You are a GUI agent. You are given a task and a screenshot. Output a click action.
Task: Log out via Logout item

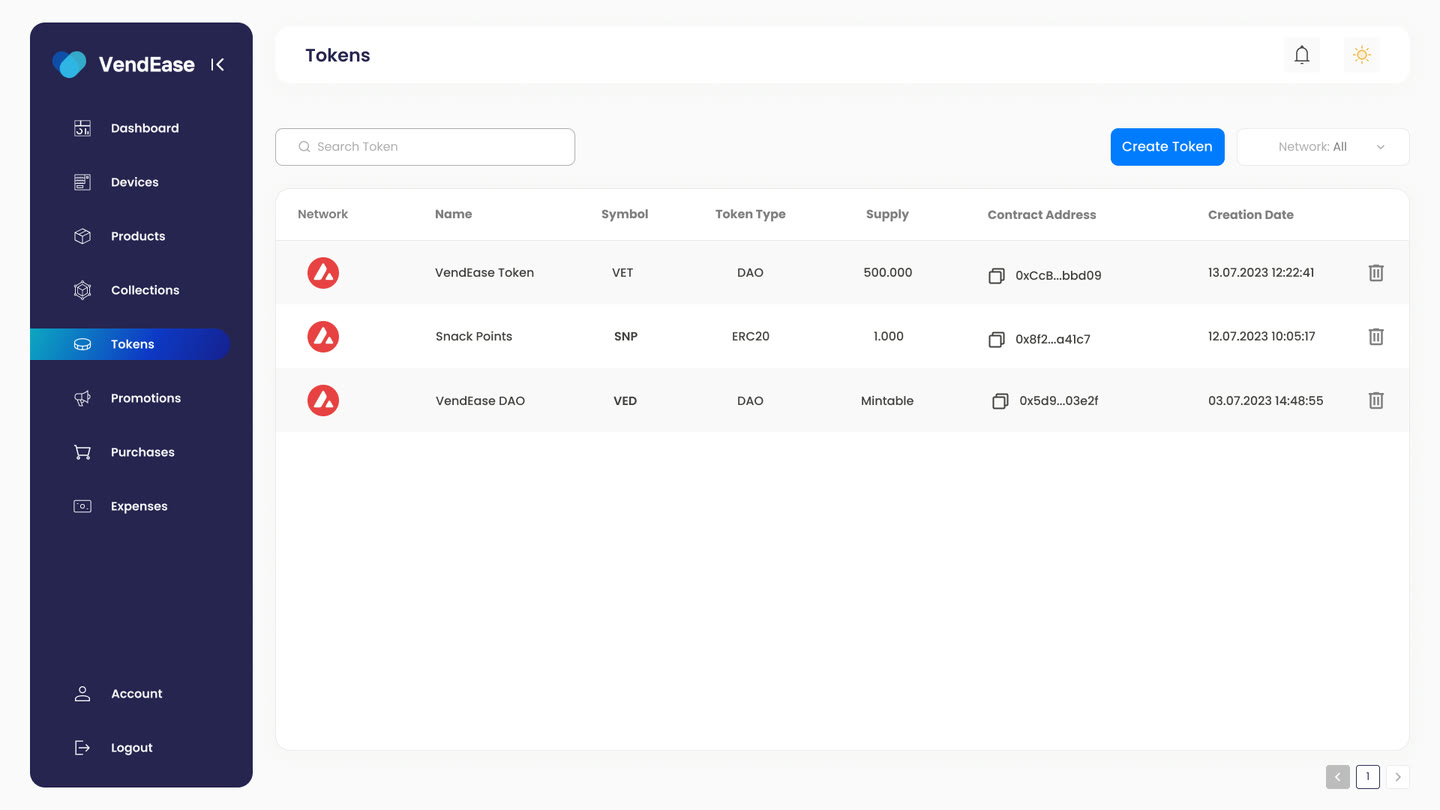[x=130, y=747]
